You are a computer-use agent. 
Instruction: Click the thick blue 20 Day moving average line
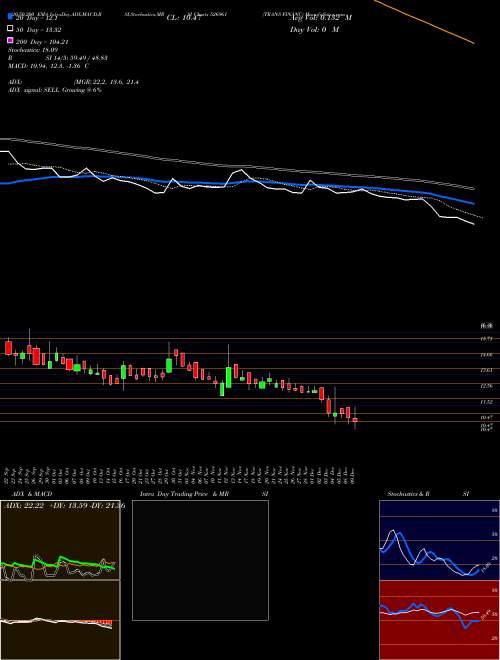236,182
